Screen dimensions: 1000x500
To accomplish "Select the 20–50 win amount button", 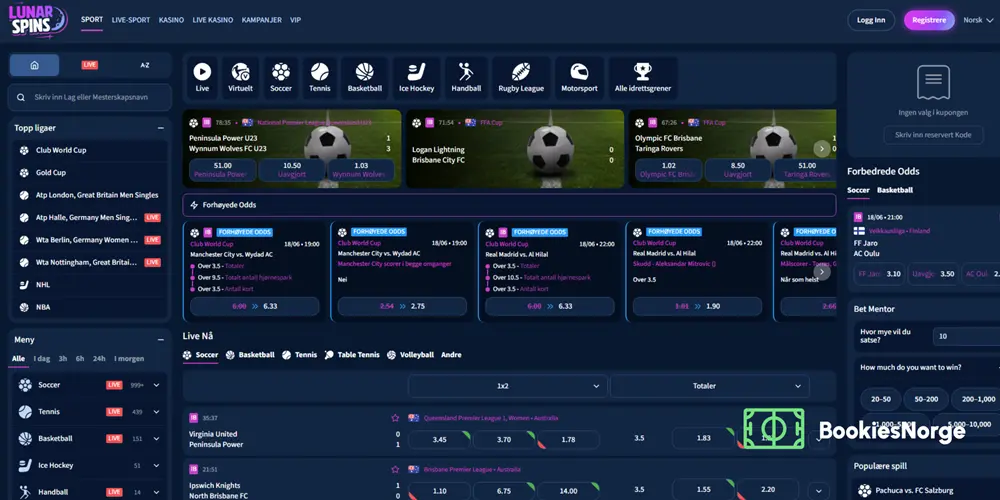I will point(881,399).
